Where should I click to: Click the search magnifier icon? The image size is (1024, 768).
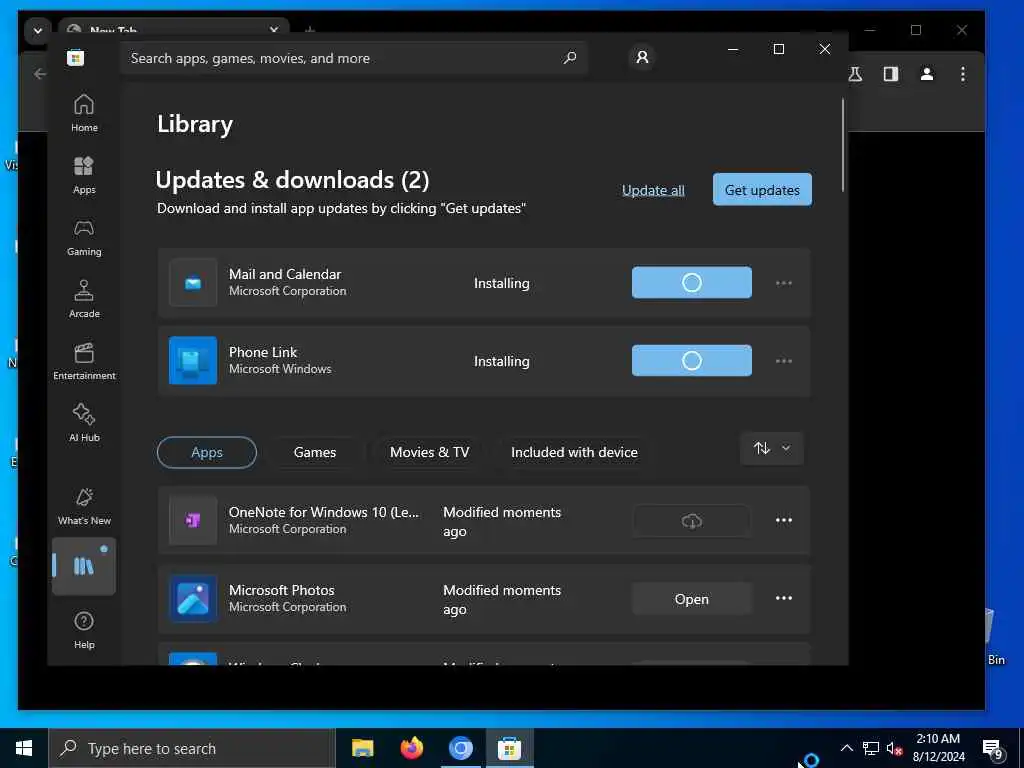click(569, 58)
